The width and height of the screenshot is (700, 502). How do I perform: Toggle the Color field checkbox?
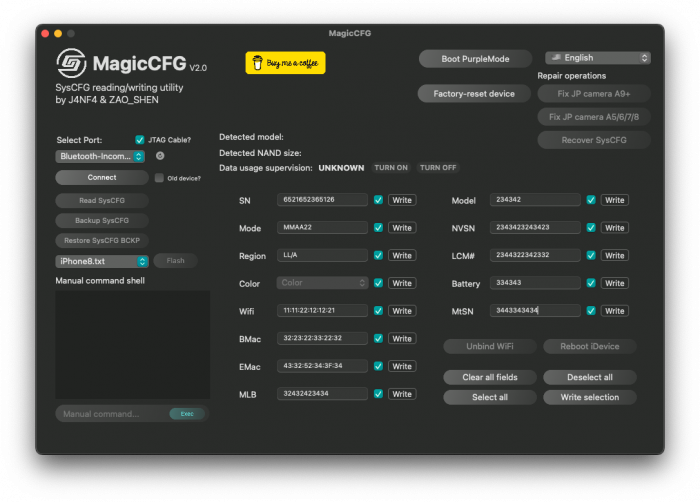tap(378, 283)
